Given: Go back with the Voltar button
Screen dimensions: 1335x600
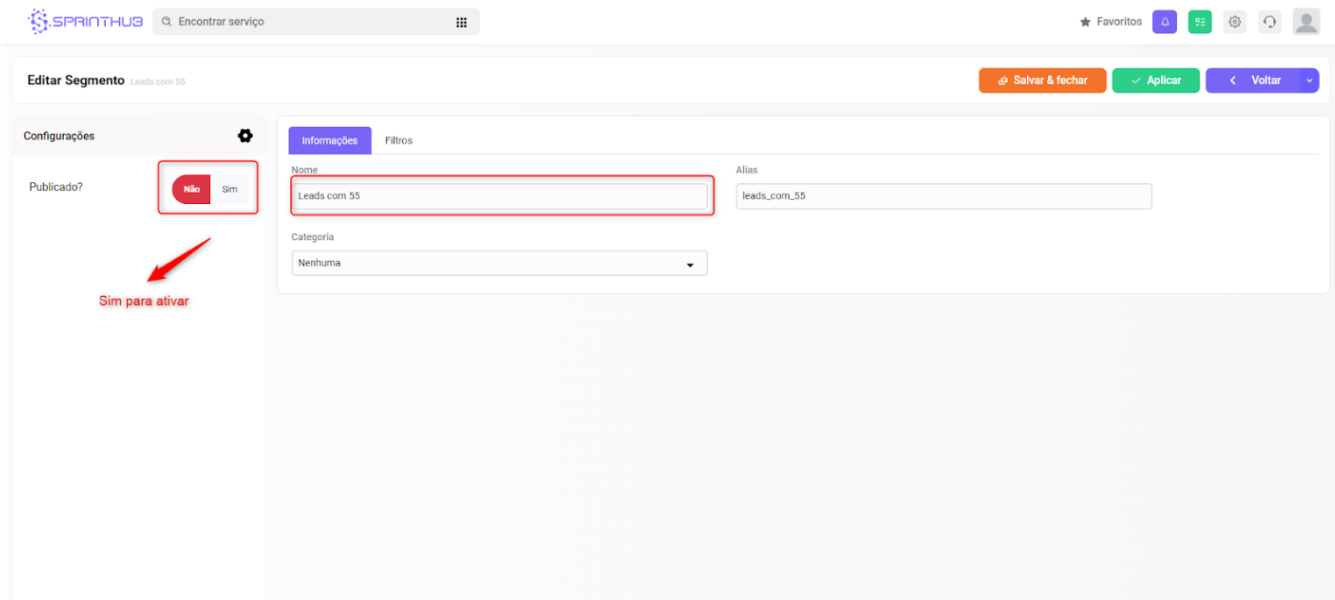Looking at the screenshot, I should click(x=1255, y=81).
